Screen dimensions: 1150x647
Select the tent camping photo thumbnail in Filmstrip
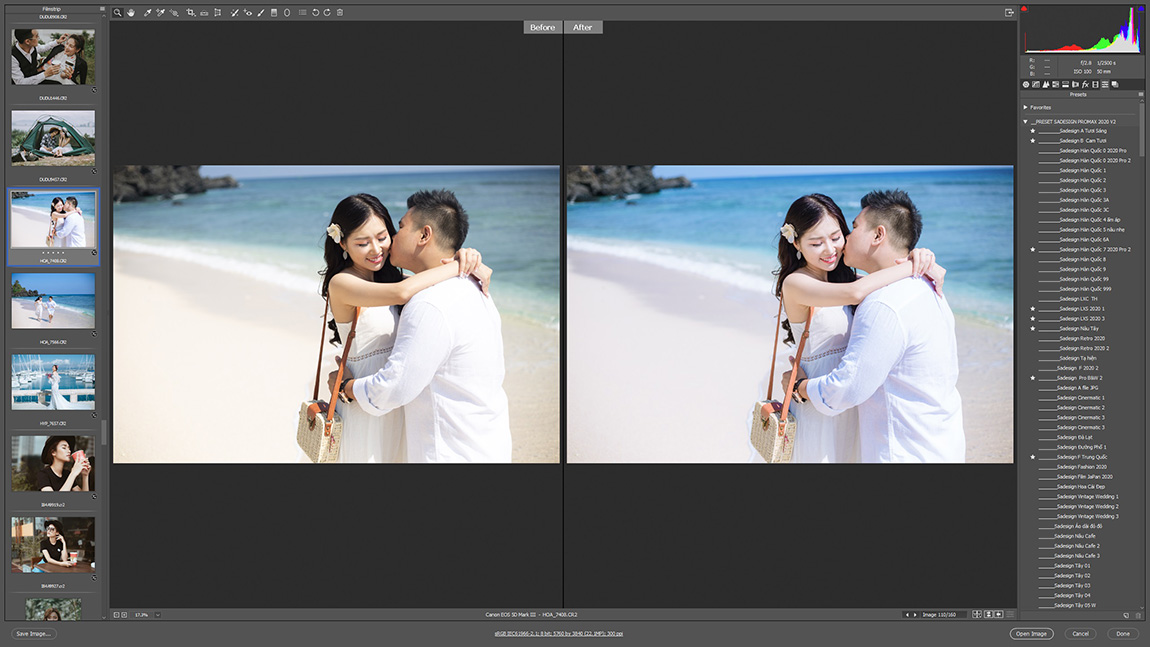tap(53, 138)
